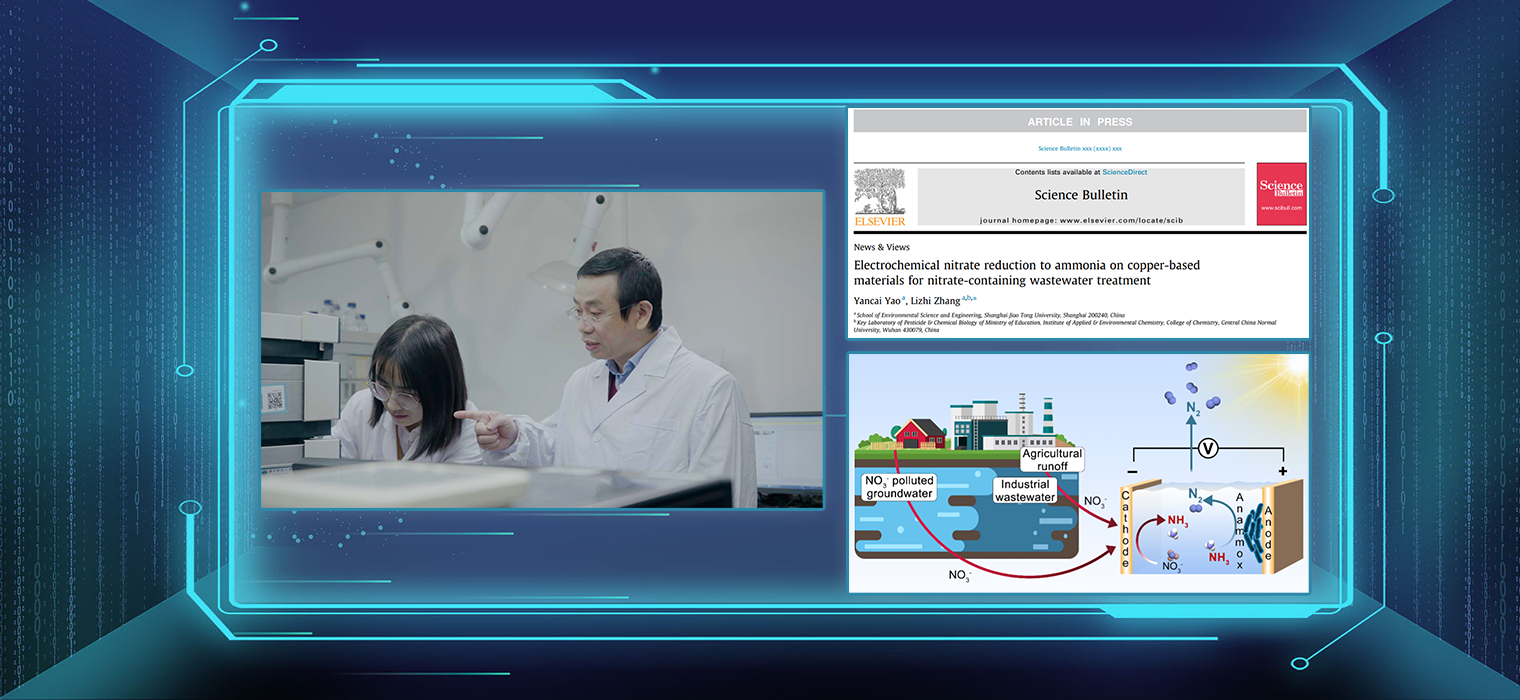Click the News & Views section label
This screenshot has height=700, width=1520.
[x=881, y=247]
